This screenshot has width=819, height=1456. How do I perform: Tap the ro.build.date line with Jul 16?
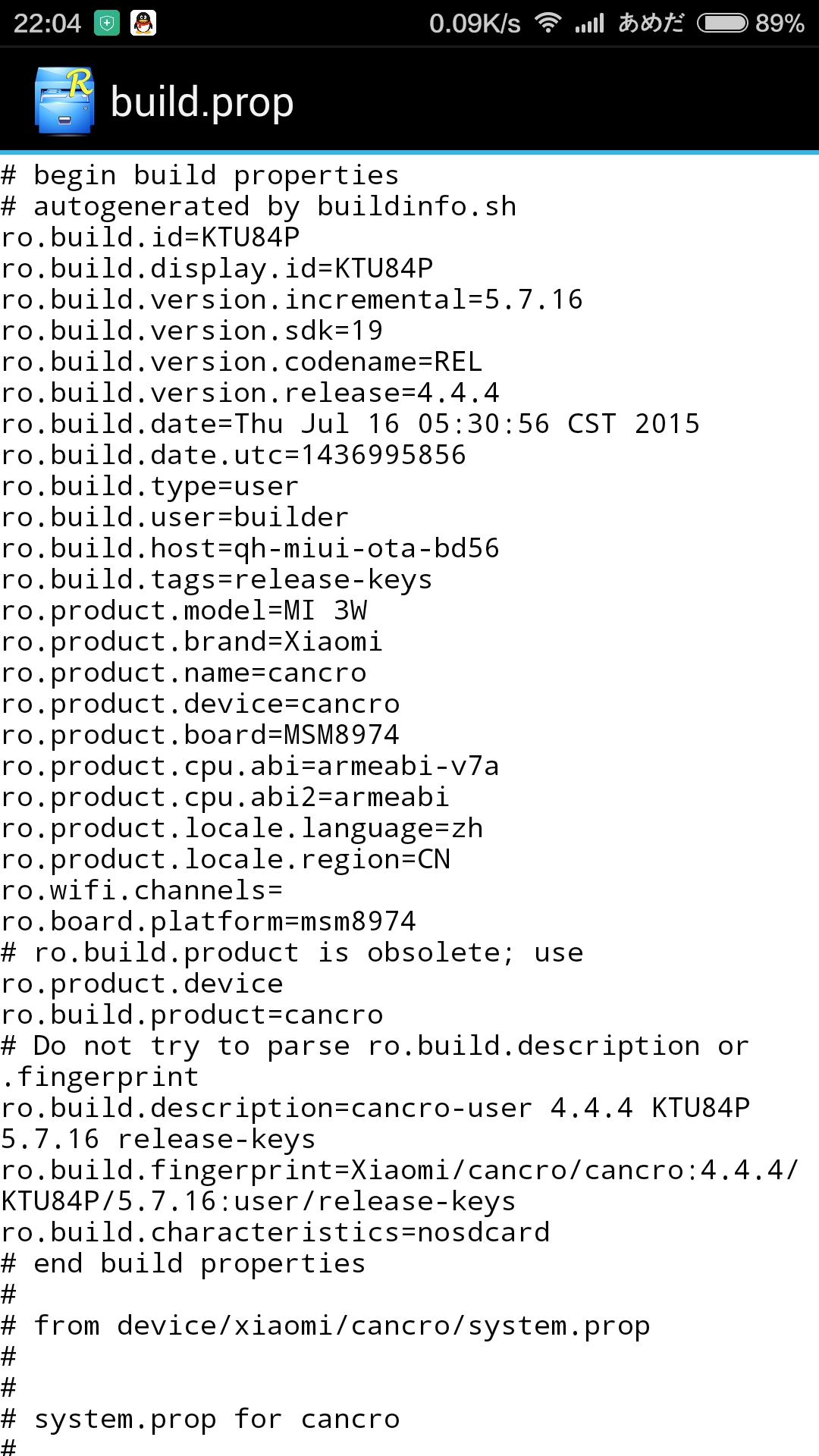coord(349,424)
